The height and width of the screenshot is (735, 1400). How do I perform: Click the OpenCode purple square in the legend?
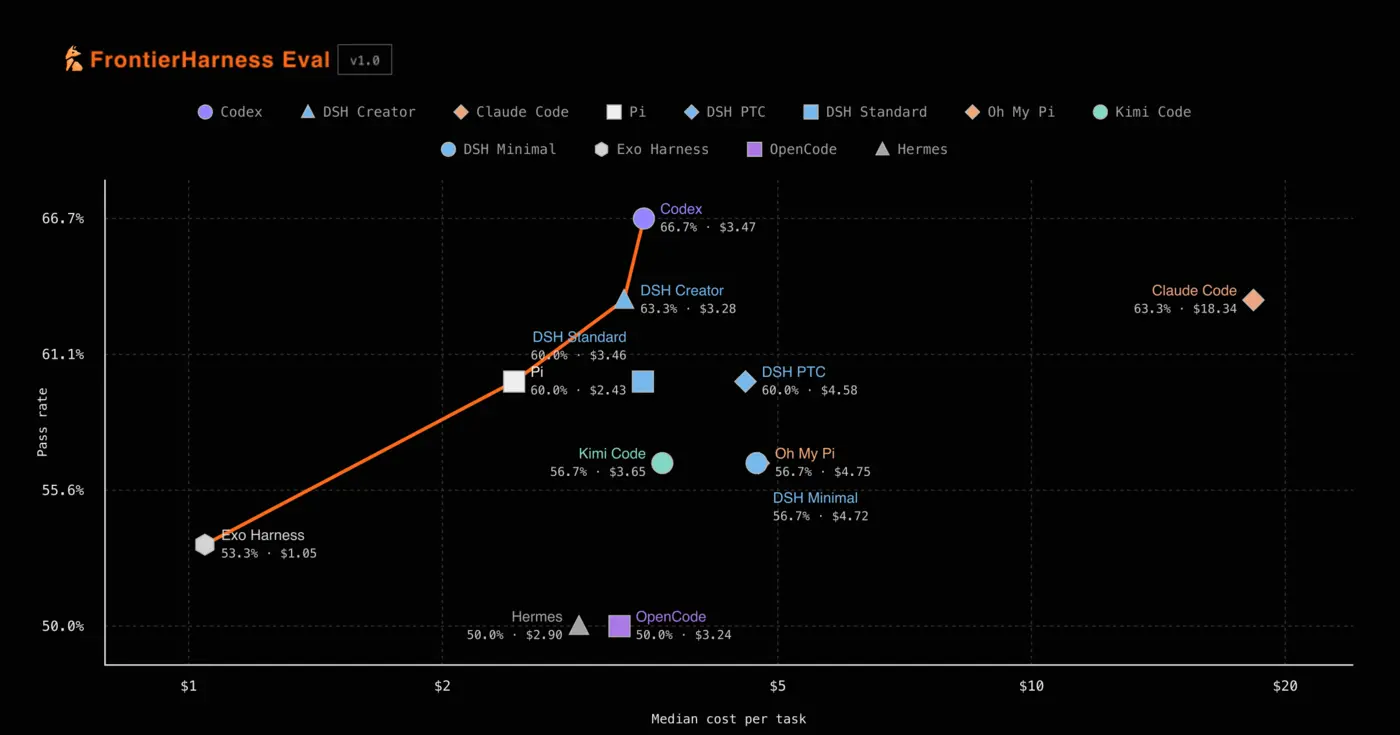pos(755,149)
